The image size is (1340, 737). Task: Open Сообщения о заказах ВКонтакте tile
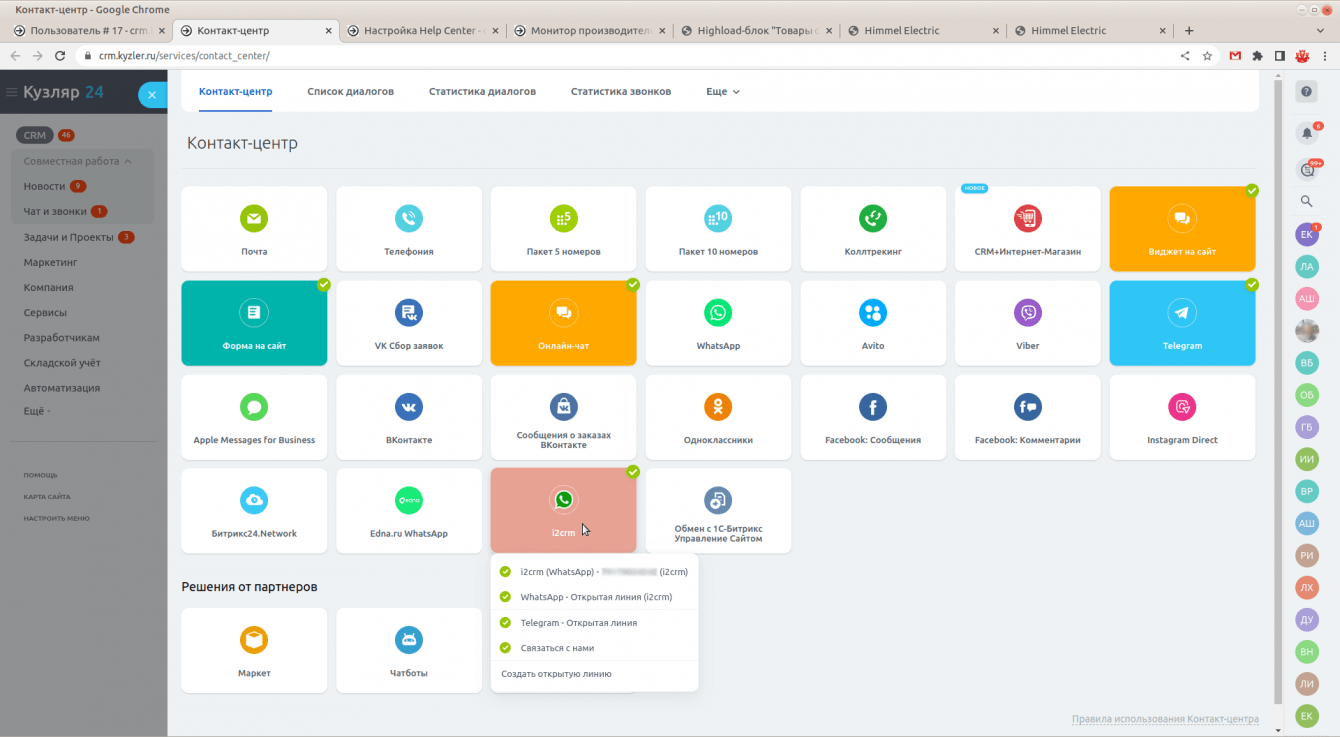pyautogui.click(x=563, y=417)
